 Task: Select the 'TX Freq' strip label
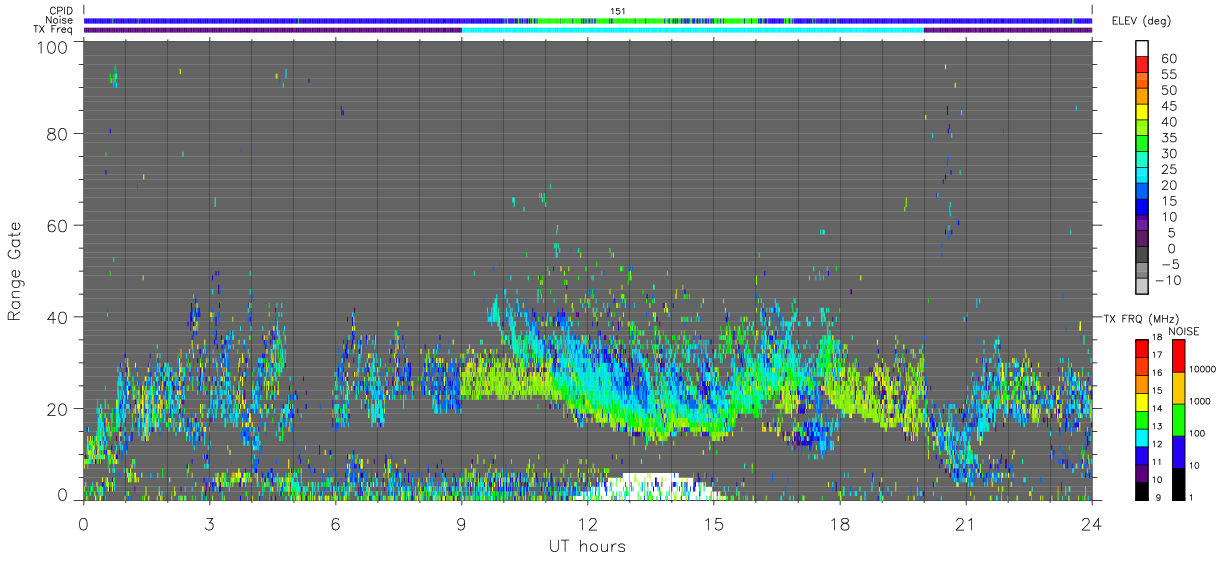tap(54, 30)
